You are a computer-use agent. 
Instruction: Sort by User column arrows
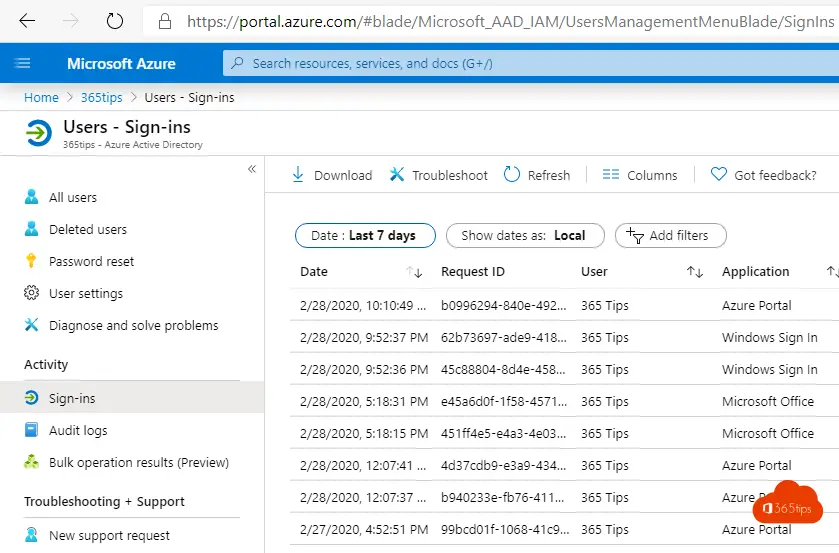tap(695, 272)
